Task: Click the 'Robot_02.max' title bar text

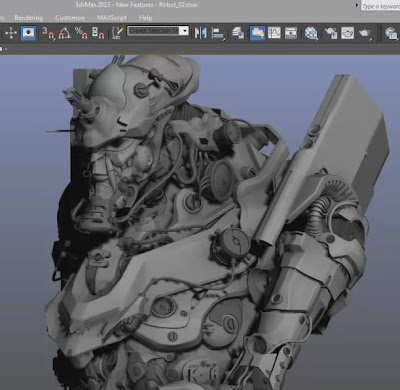Action: click(x=178, y=5)
